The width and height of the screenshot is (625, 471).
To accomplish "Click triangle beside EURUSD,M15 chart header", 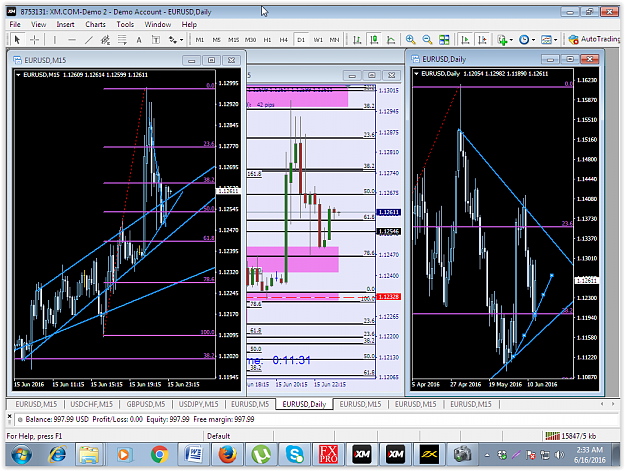I will pyautogui.click(x=18, y=75).
